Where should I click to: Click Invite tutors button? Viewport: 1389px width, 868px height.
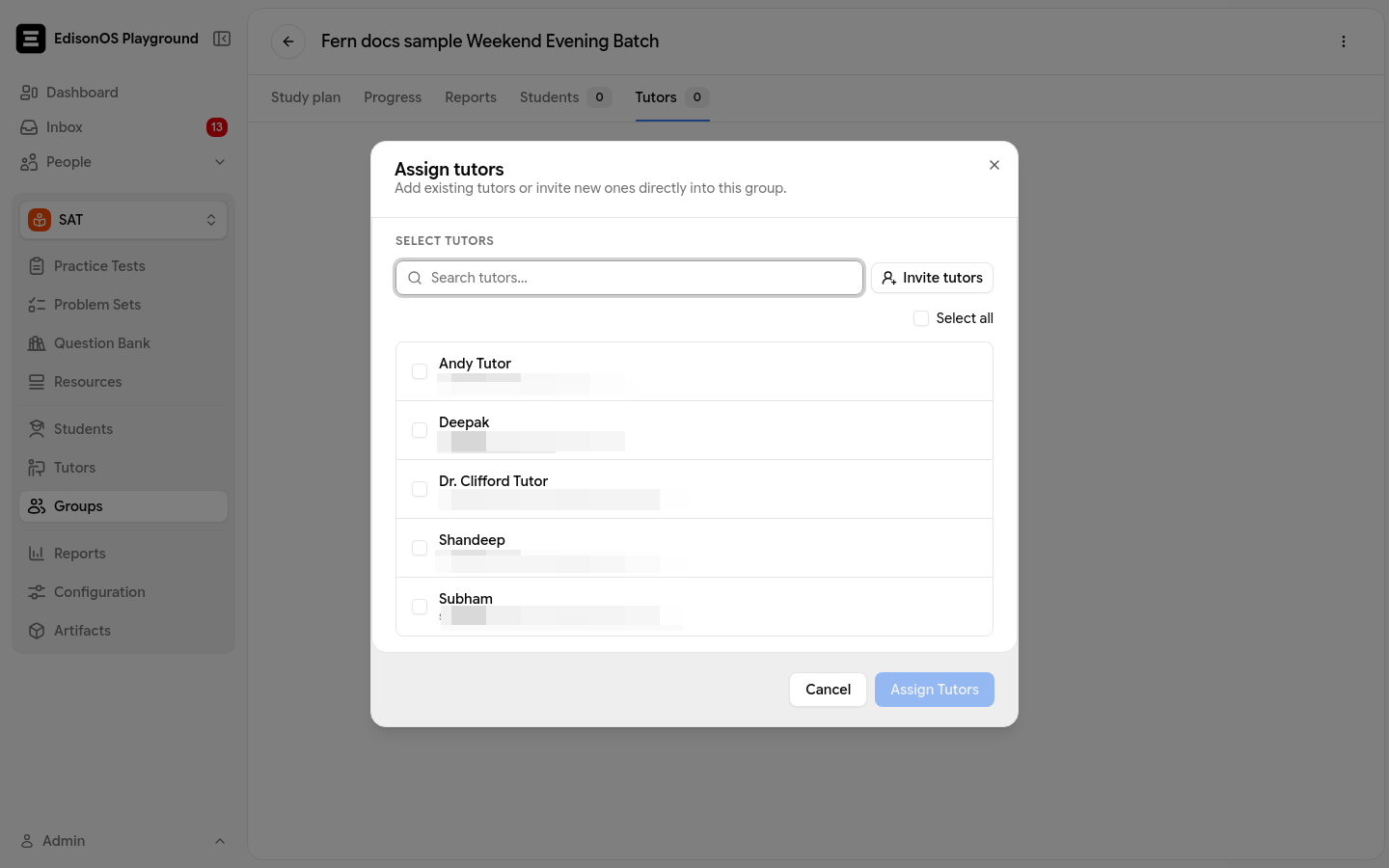pyautogui.click(x=932, y=278)
